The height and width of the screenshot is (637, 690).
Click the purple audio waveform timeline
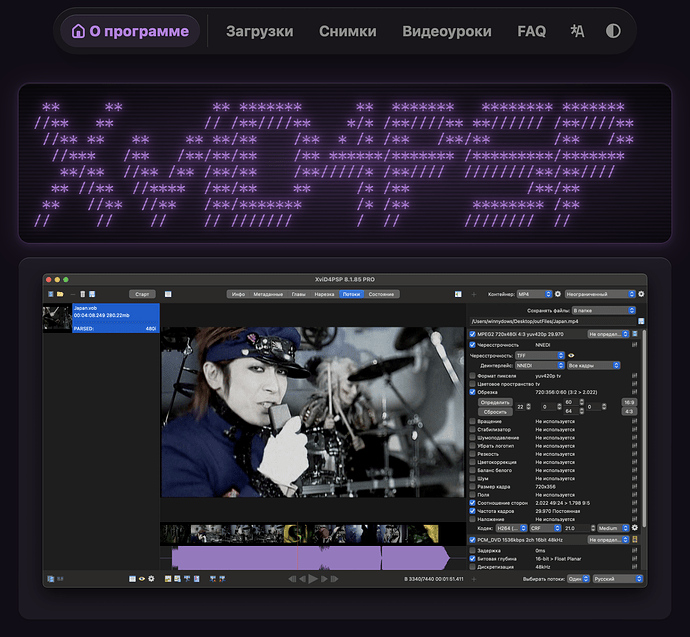point(310,558)
